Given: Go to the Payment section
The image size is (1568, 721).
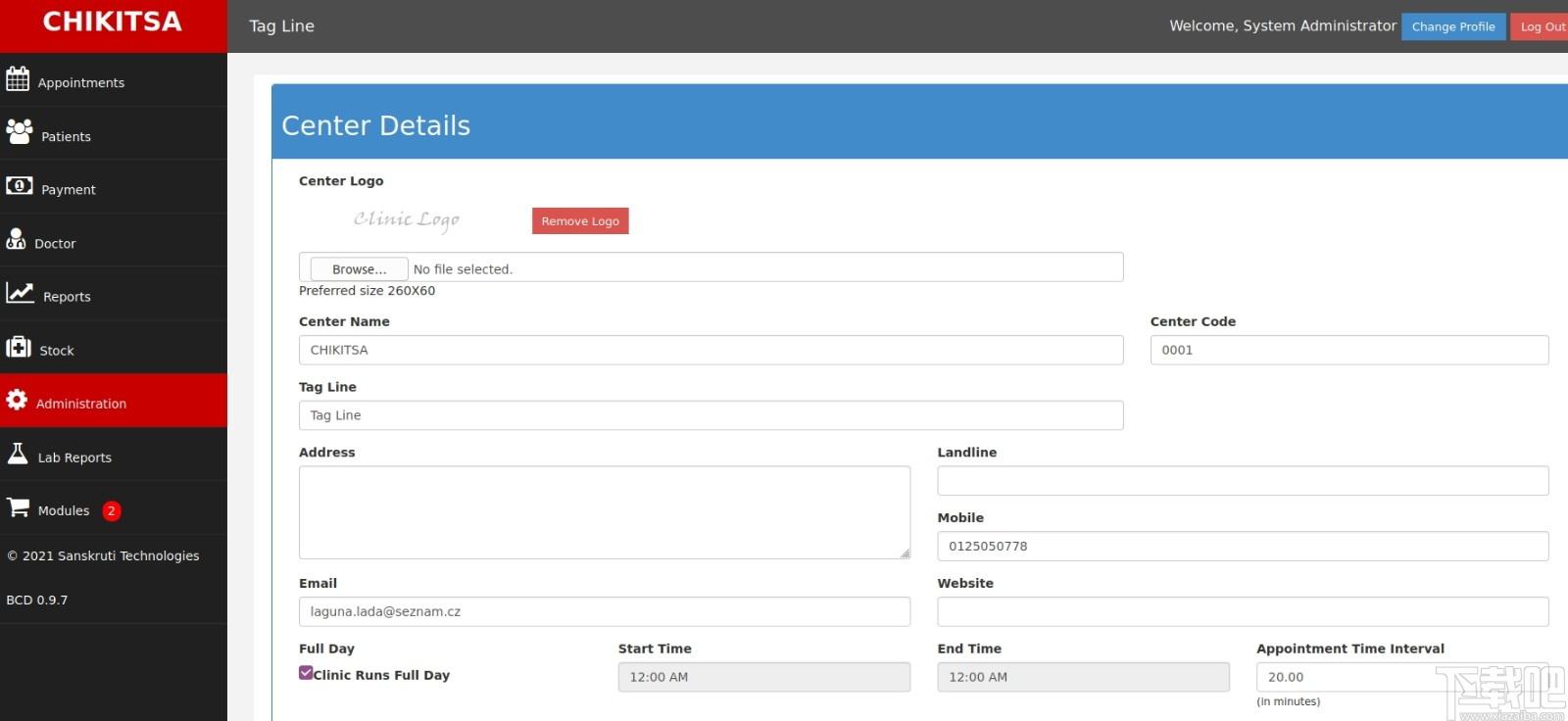Looking at the screenshot, I should 114,187.
